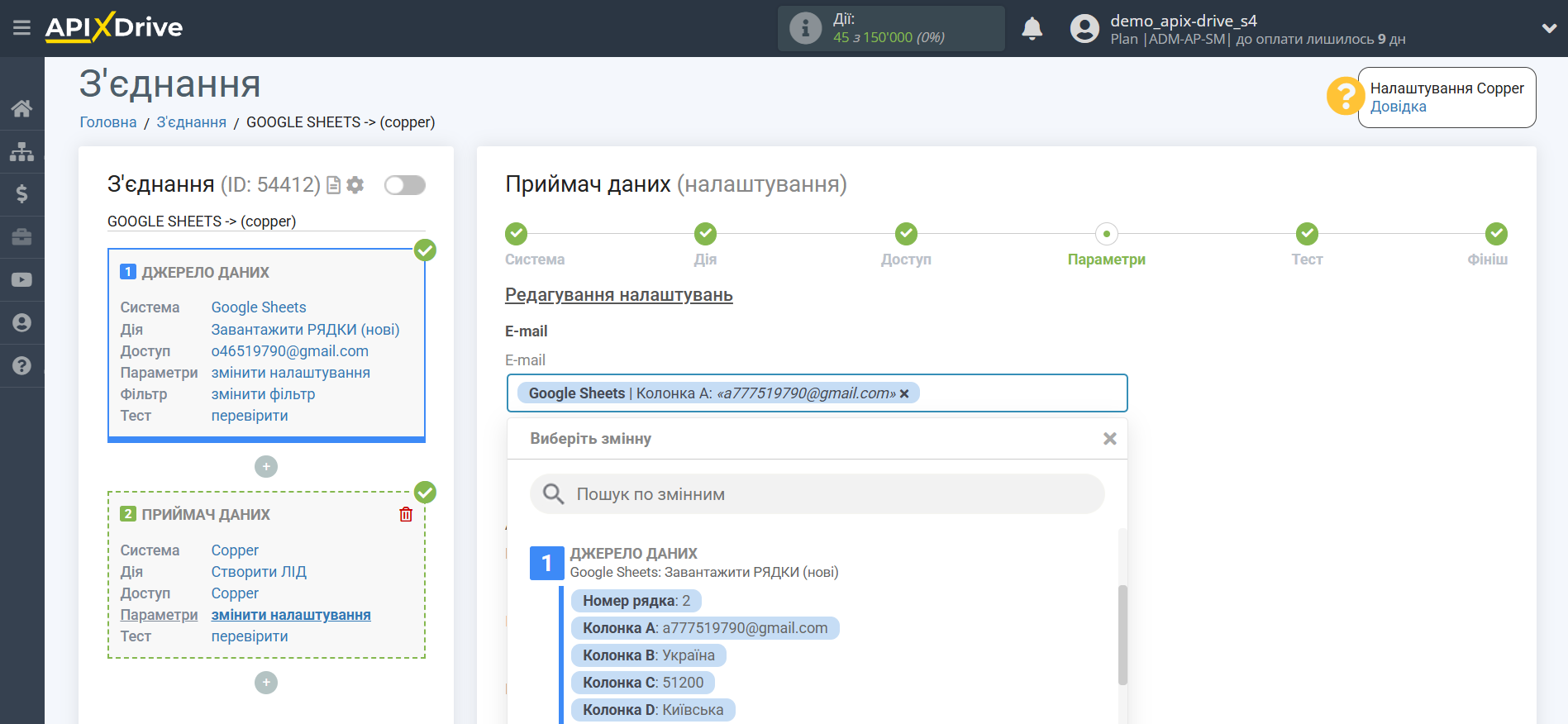The width and height of the screenshot is (1568, 724).
Task: Go to Home in sidebar
Action: [x=22, y=108]
